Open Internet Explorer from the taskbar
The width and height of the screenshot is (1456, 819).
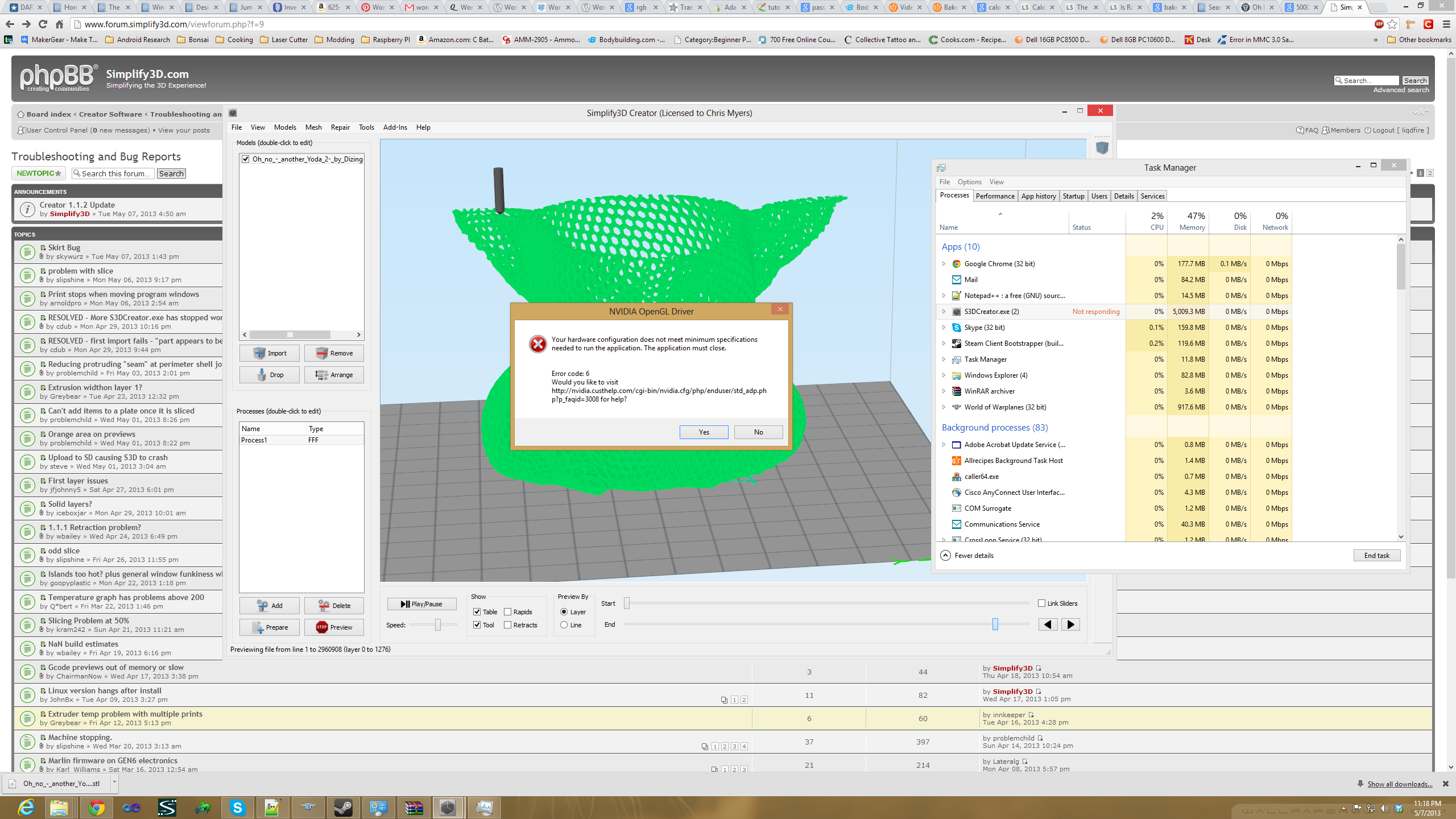(26, 807)
